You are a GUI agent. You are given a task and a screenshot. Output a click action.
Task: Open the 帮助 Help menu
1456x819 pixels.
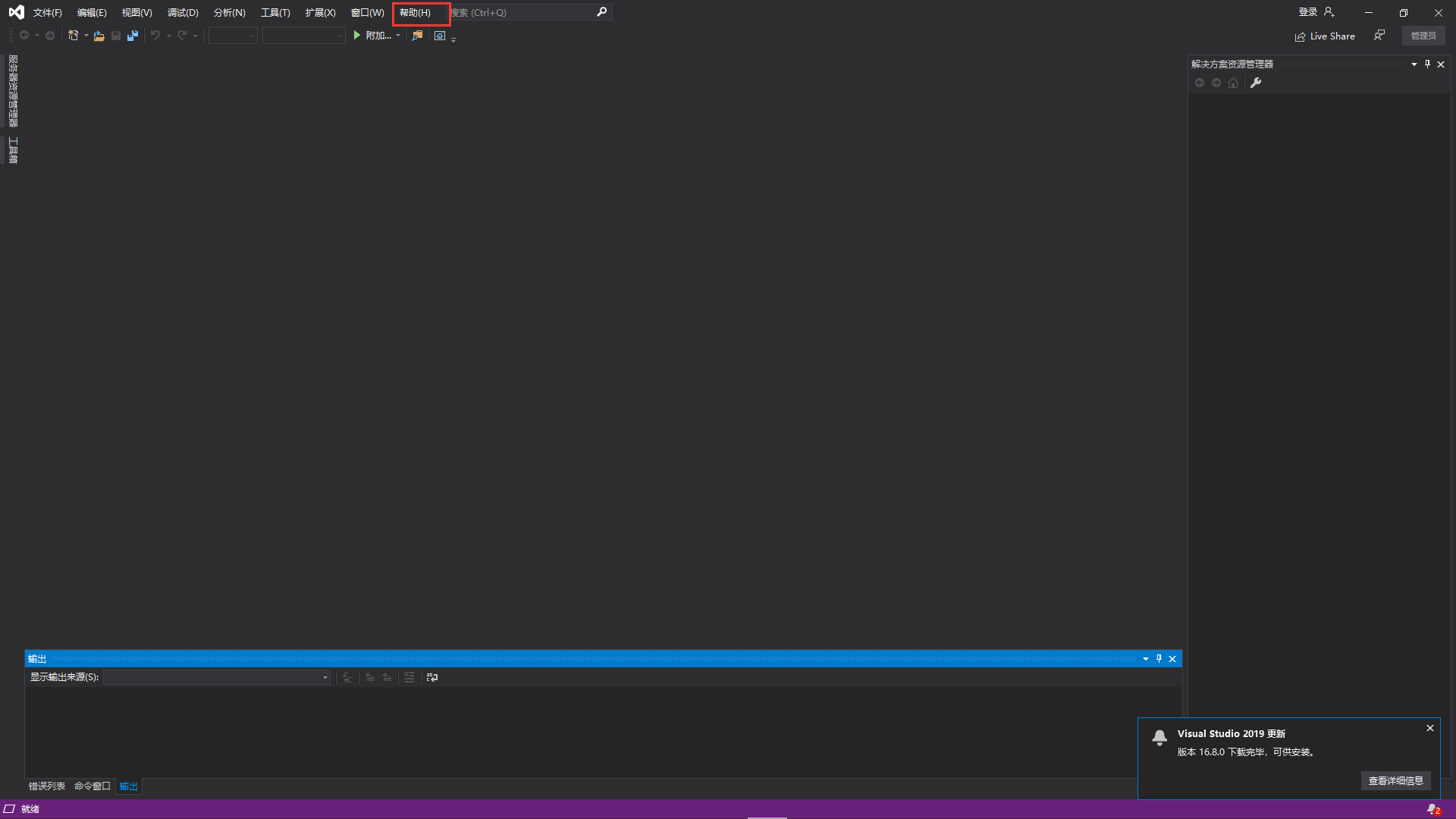click(414, 12)
